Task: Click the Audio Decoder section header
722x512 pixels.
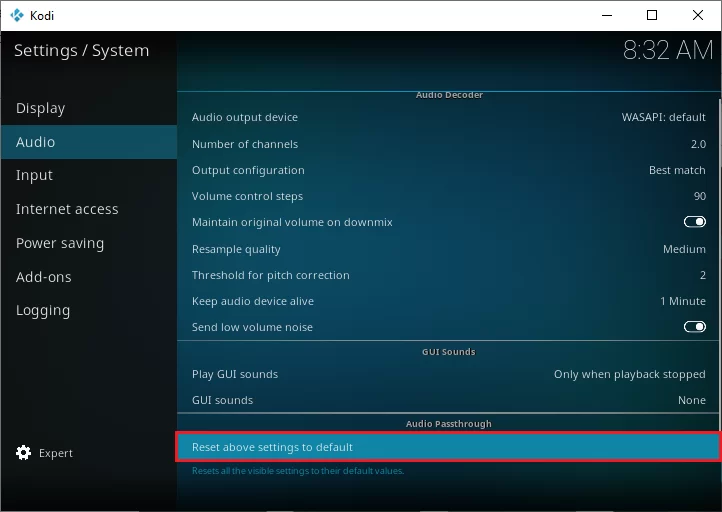Action: pyautogui.click(x=449, y=95)
